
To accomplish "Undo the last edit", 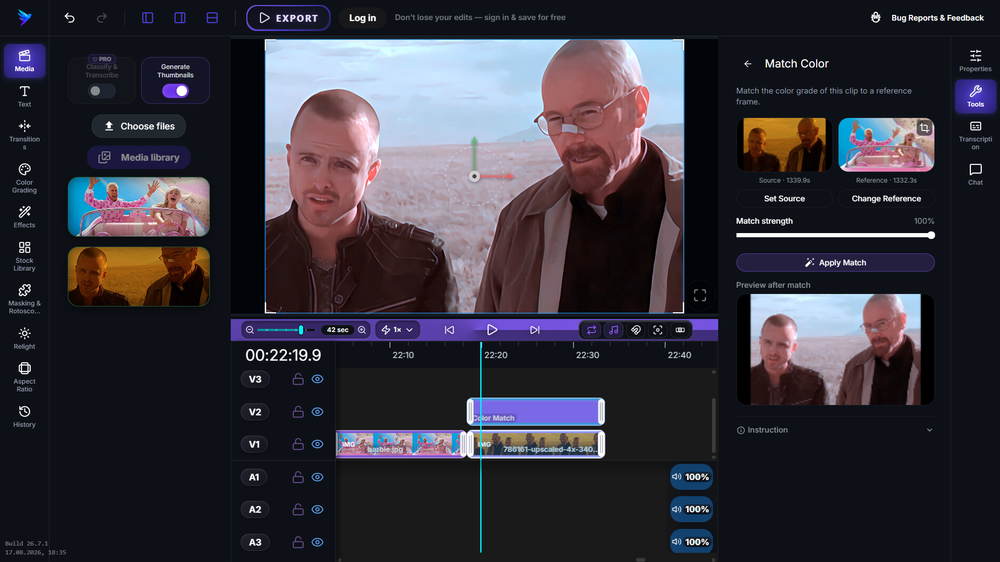I will [x=70, y=18].
